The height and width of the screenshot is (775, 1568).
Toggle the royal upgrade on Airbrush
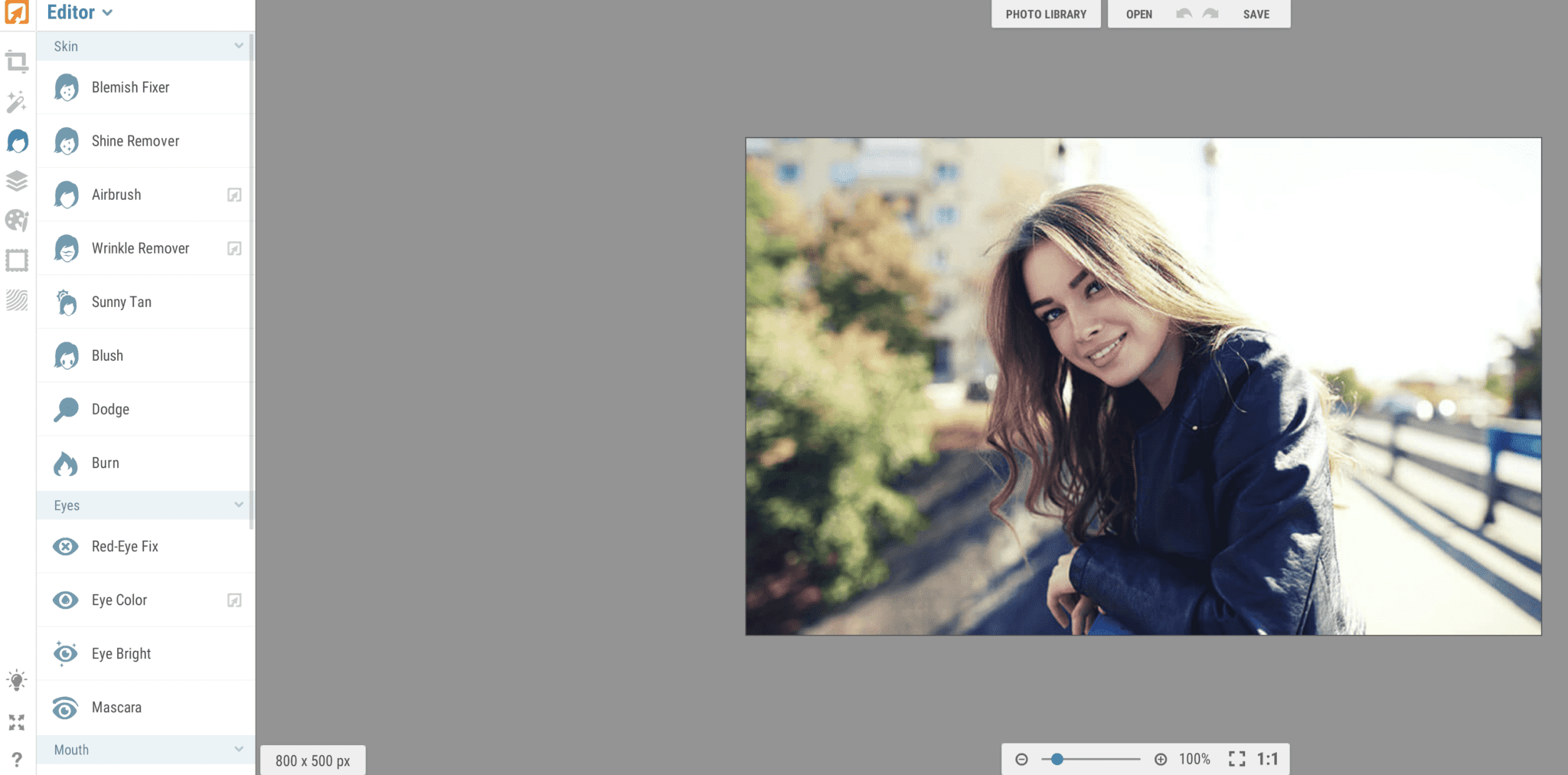point(234,195)
